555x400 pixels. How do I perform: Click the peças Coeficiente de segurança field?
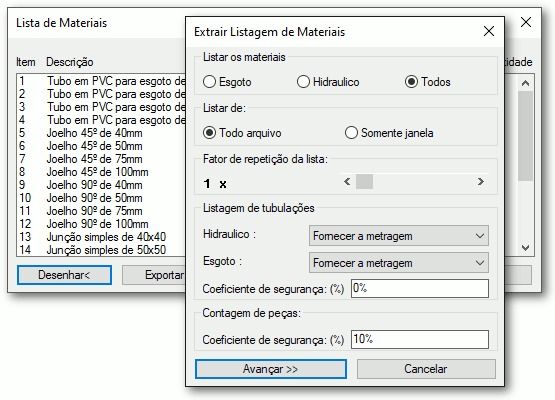420,339
